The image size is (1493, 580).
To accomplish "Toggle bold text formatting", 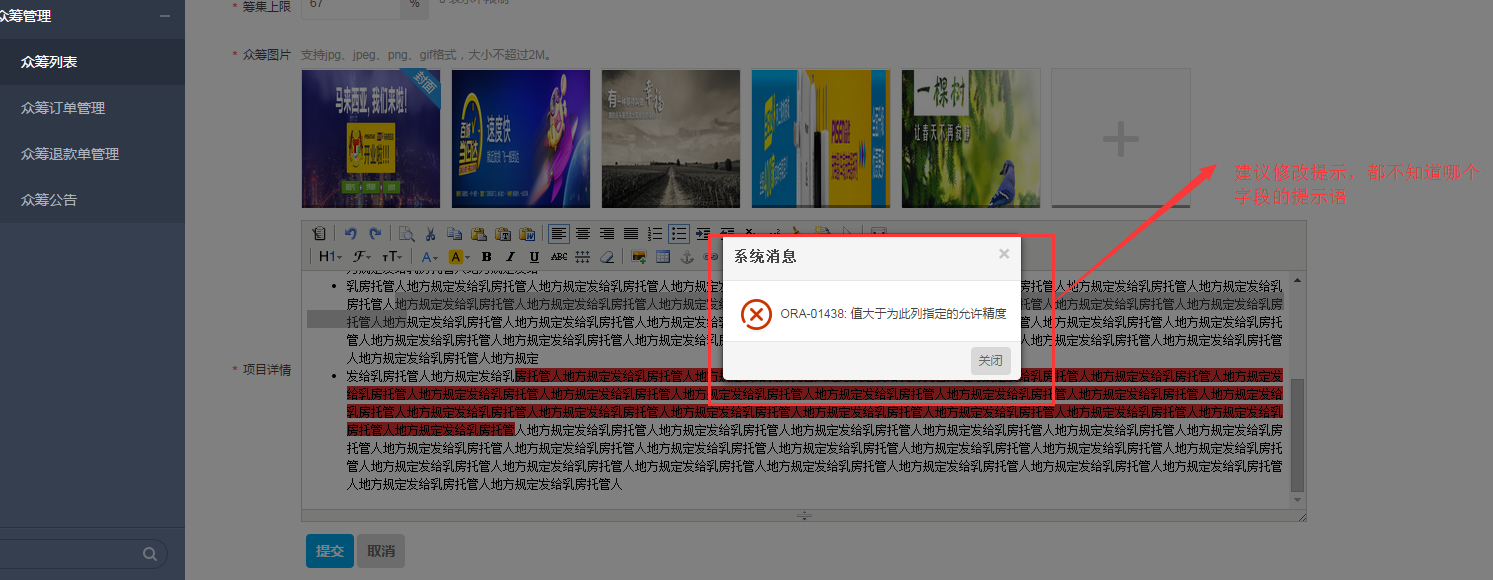I will click(486, 256).
